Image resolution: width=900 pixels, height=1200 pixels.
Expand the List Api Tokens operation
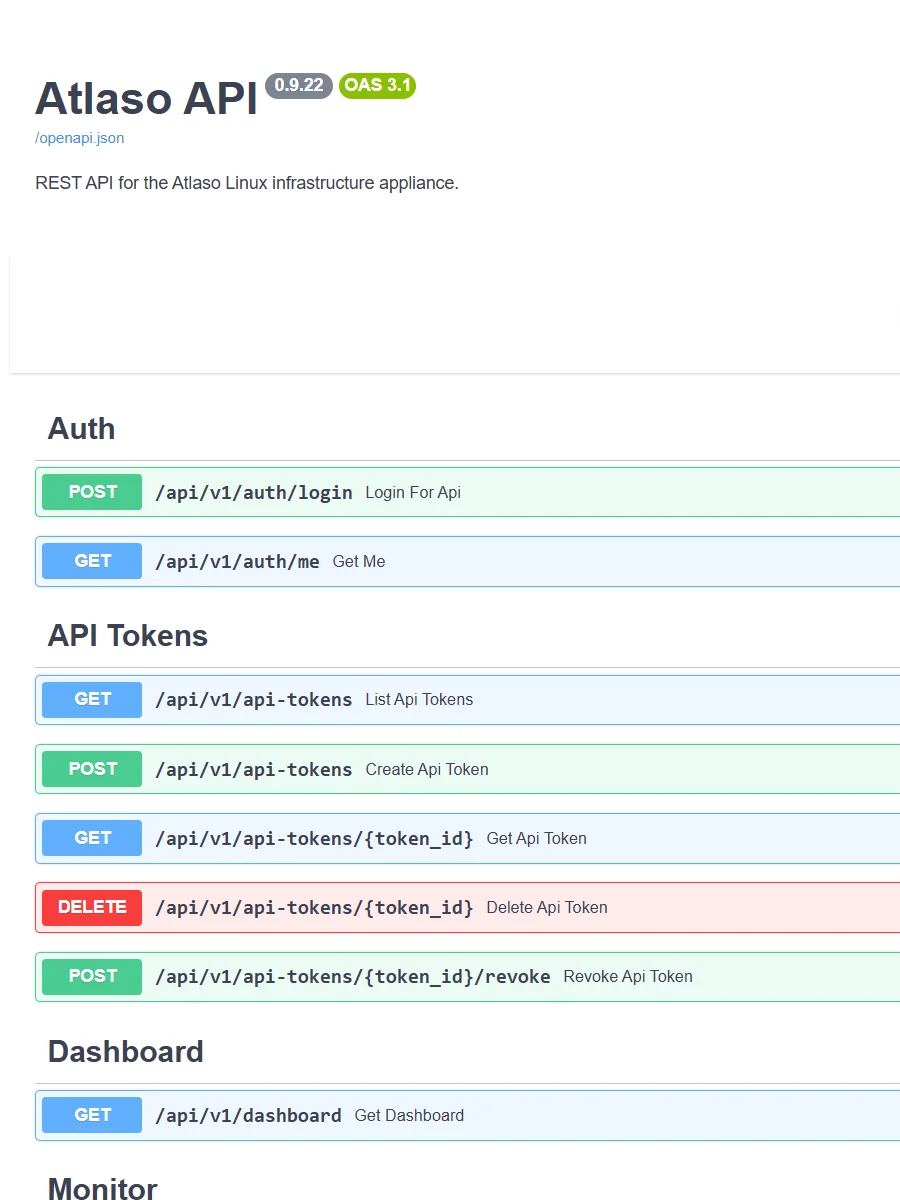point(467,699)
